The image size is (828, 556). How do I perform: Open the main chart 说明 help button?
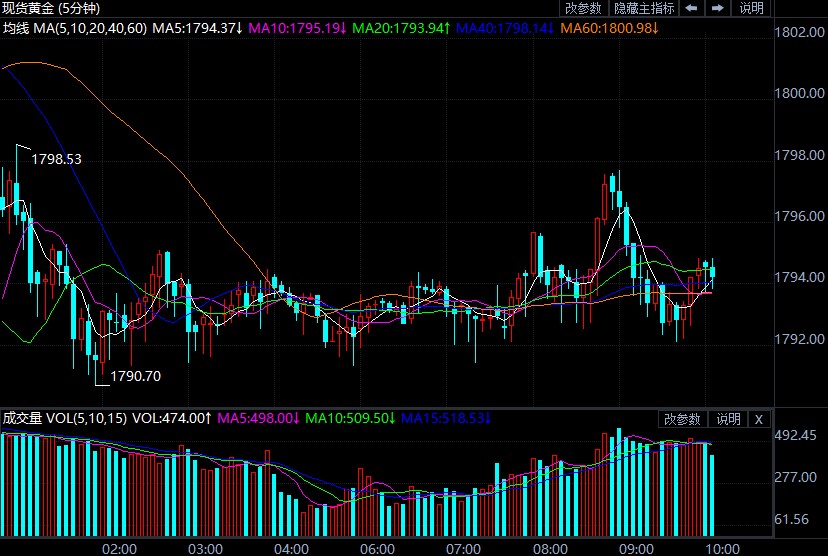pyautogui.click(x=752, y=8)
